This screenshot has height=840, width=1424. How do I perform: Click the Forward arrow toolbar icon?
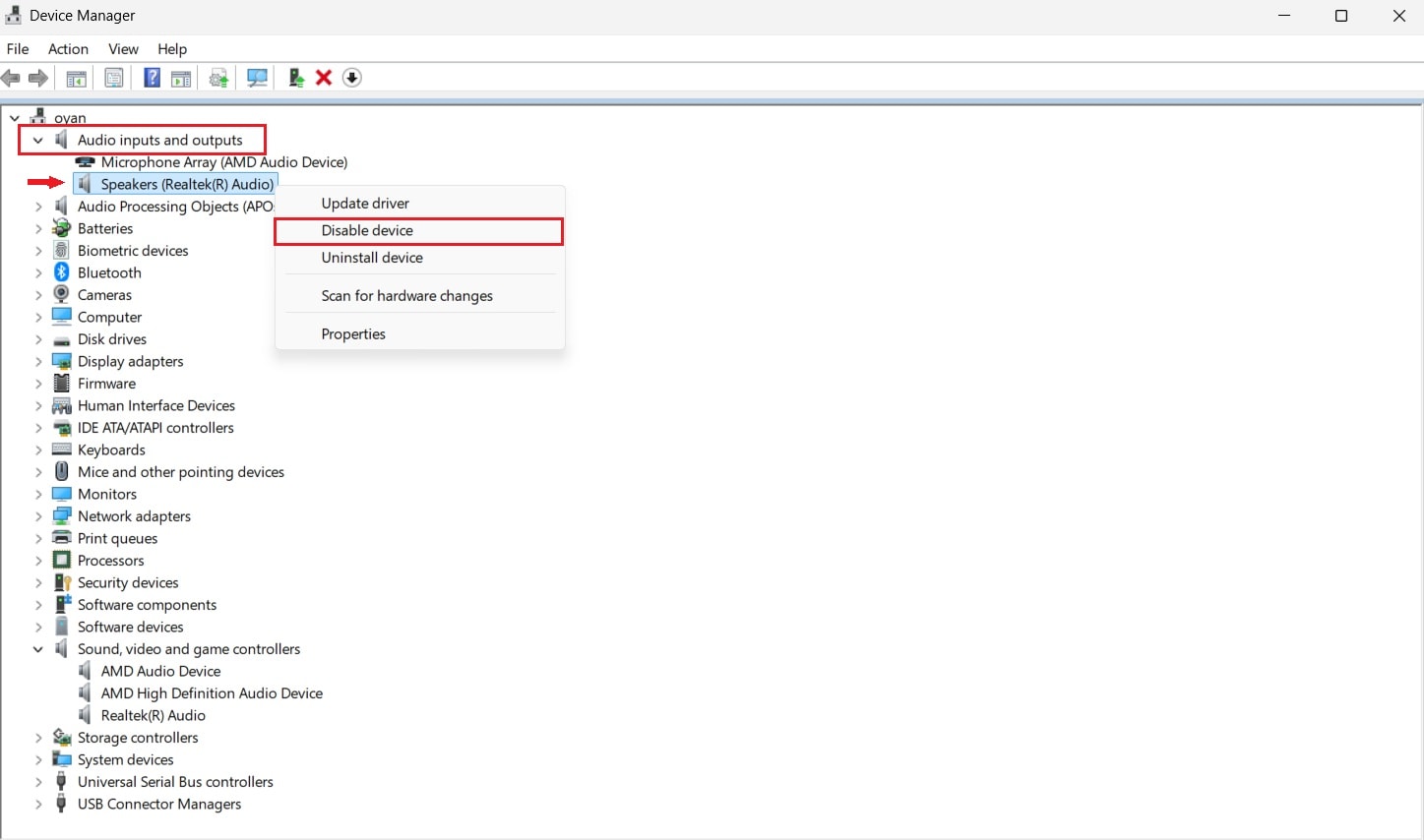[x=38, y=78]
